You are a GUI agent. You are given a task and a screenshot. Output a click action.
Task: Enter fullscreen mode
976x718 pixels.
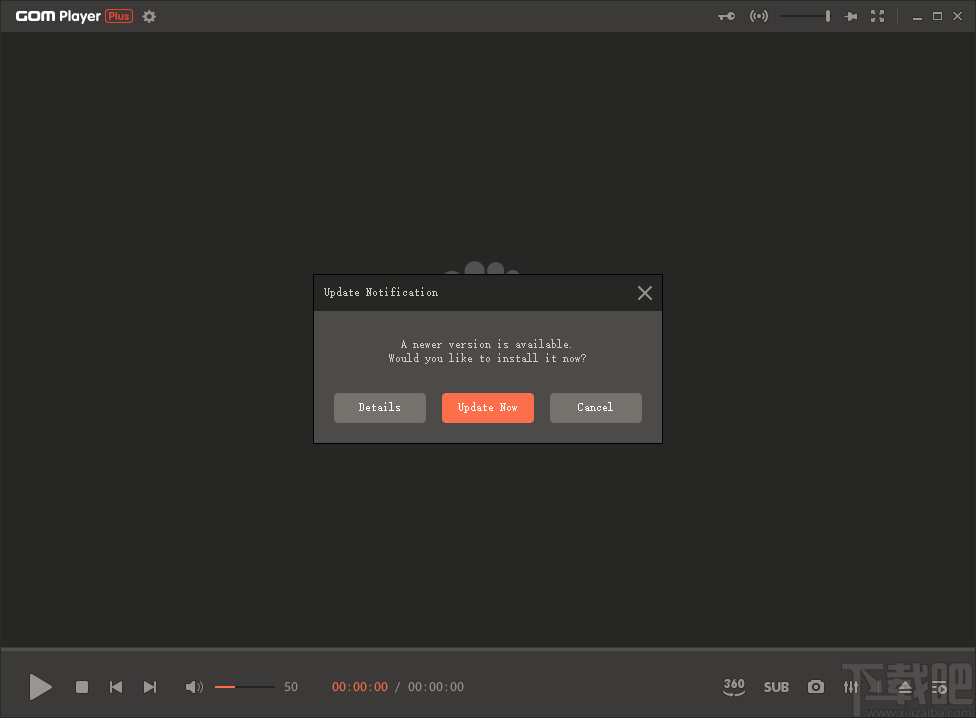click(x=878, y=16)
